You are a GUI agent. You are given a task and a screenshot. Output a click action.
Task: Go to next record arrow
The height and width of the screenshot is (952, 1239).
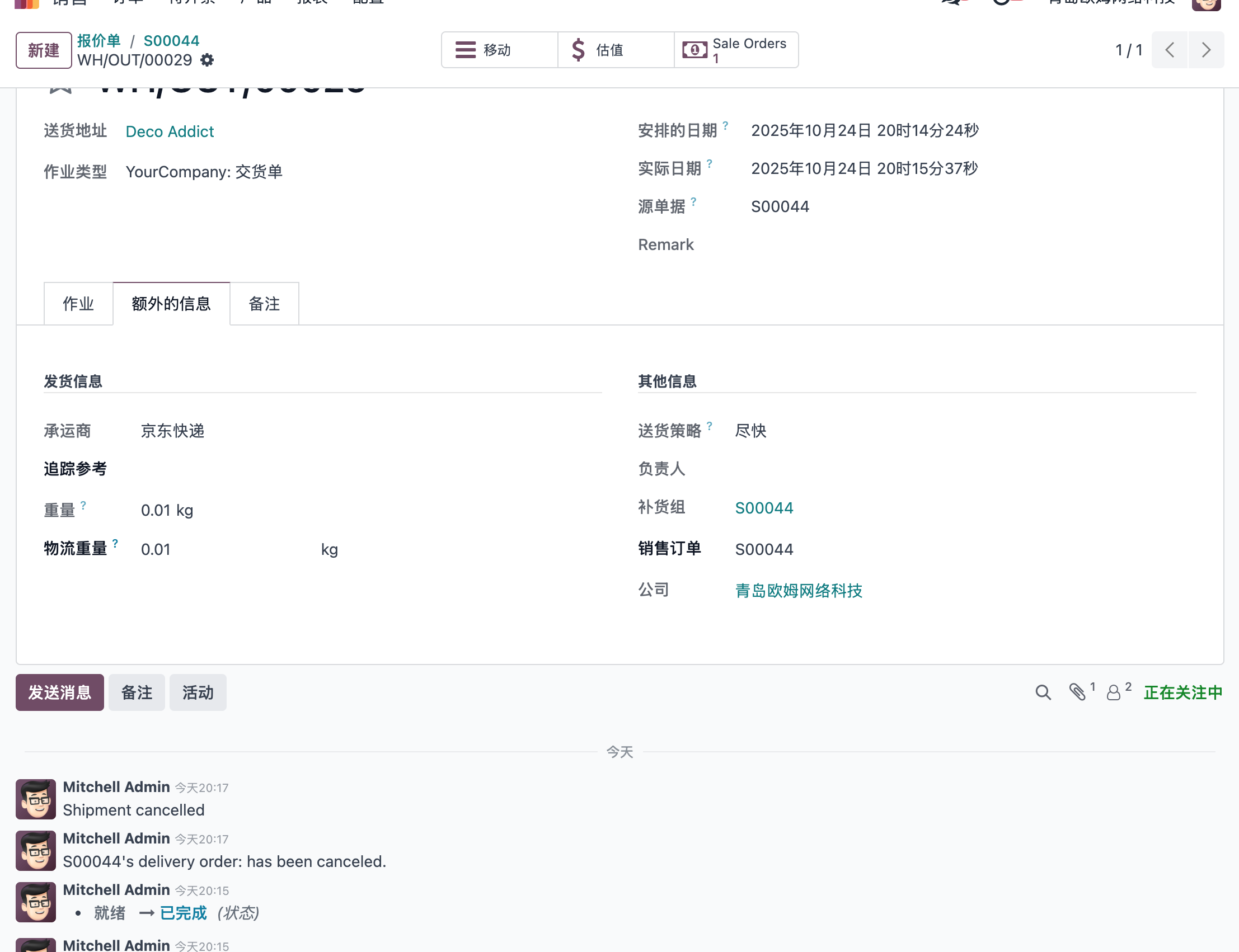point(1205,50)
